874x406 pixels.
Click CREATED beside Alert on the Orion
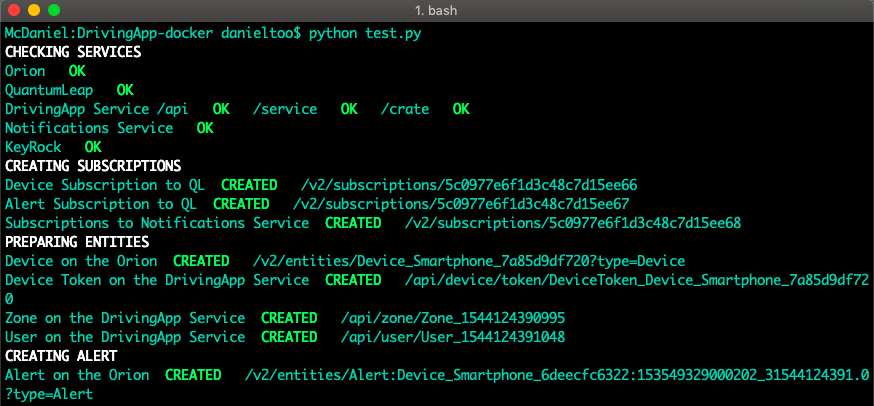193,375
